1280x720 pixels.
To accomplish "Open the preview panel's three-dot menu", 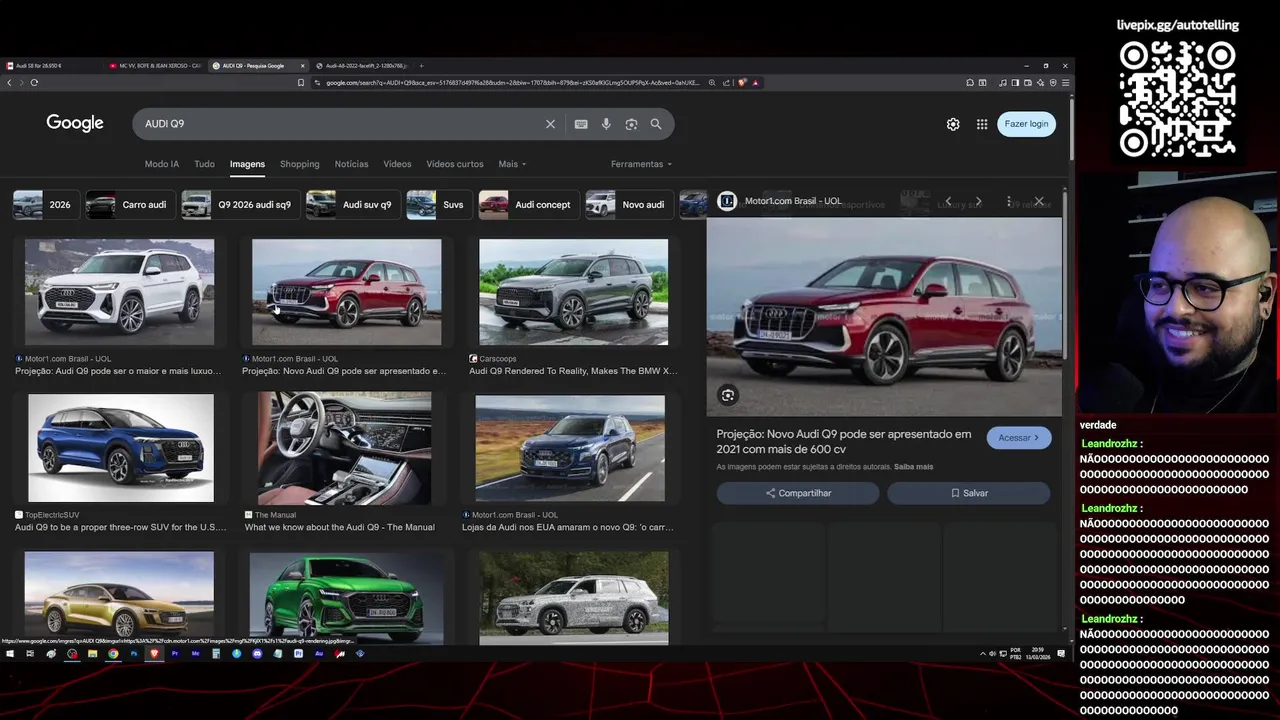I will coord(1009,202).
